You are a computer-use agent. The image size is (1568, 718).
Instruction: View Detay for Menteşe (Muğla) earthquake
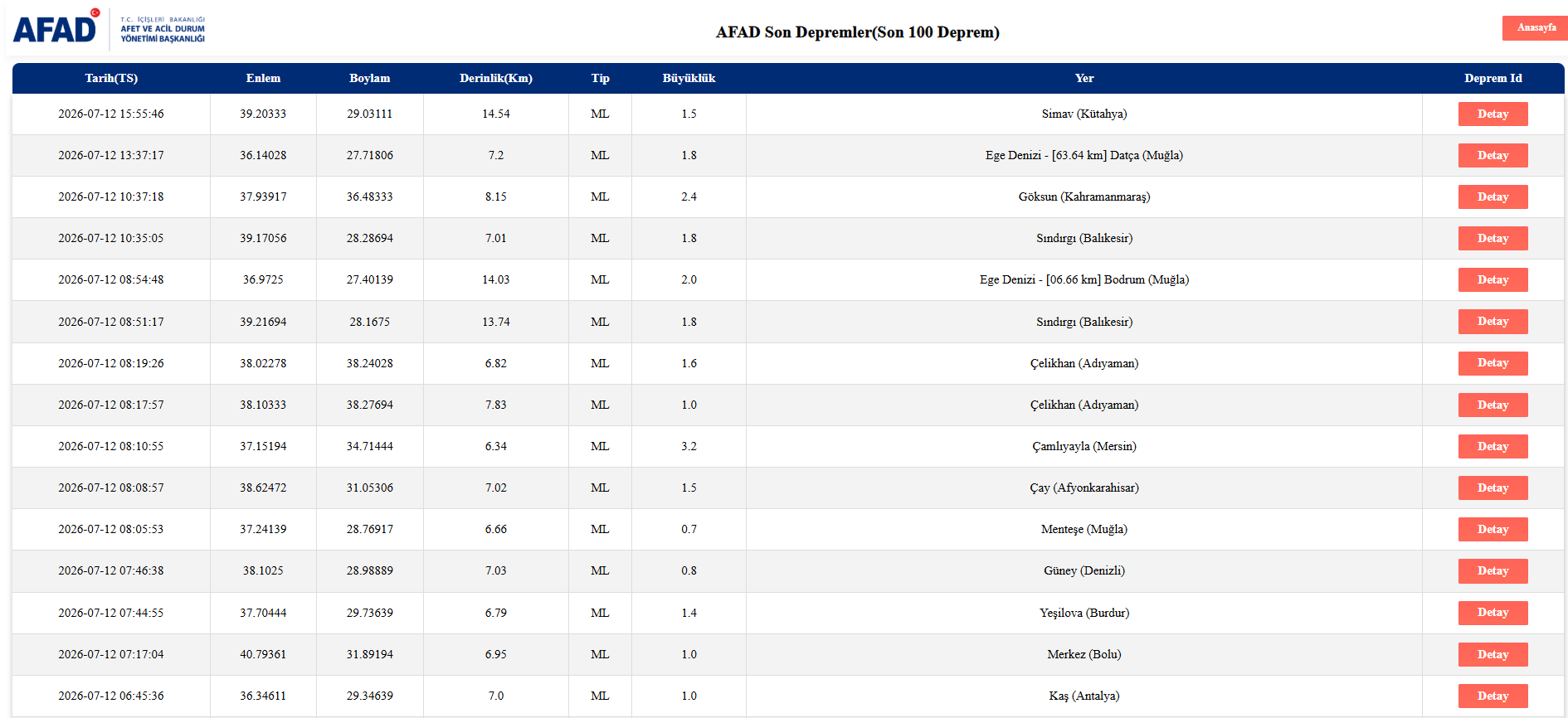(1493, 530)
